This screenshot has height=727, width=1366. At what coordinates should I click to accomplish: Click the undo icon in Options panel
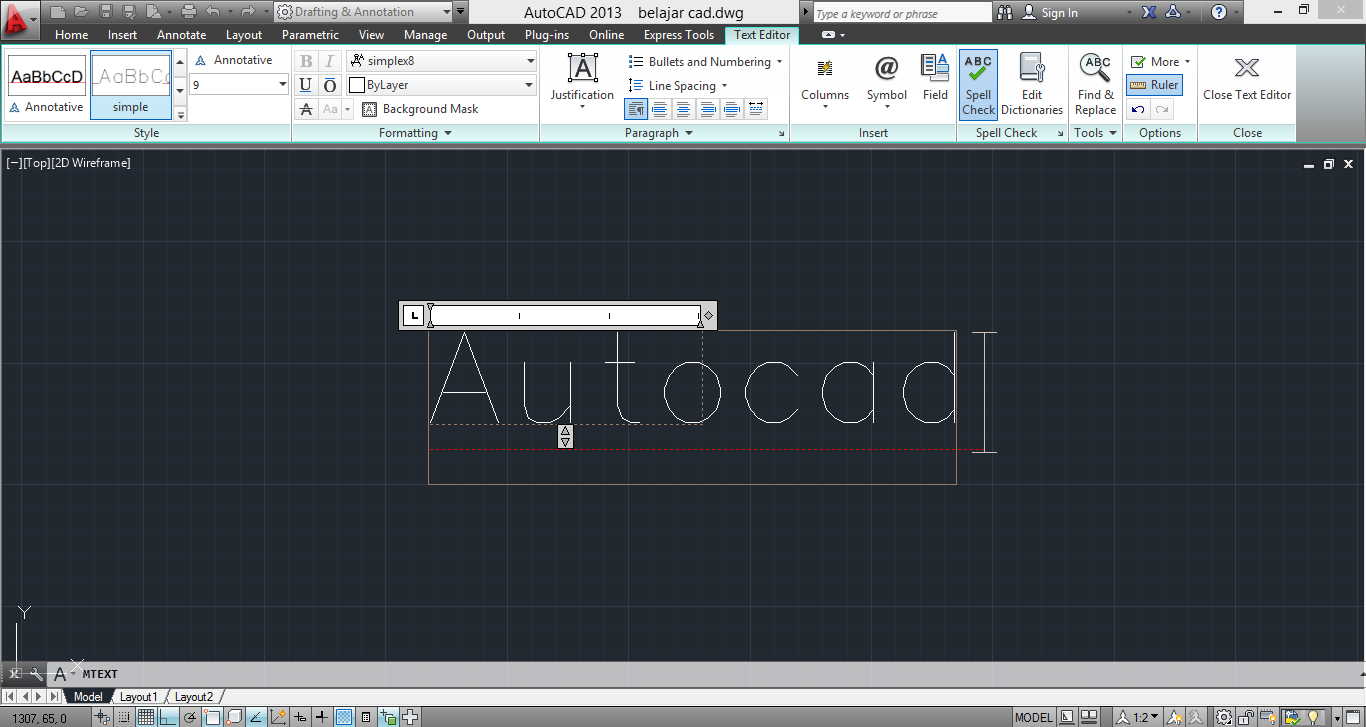pyautogui.click(x=1138, y=109)
